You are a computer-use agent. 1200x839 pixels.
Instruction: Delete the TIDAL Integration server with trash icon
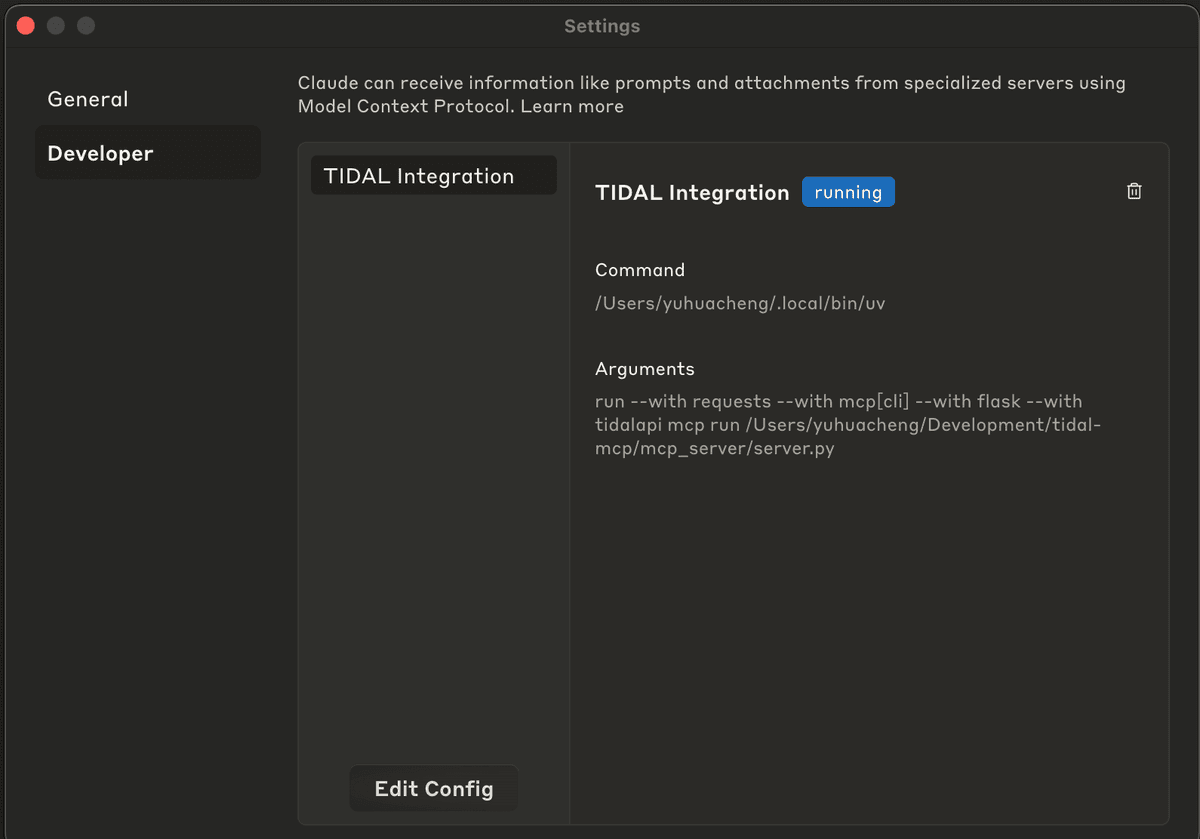tap(1134, 191)
